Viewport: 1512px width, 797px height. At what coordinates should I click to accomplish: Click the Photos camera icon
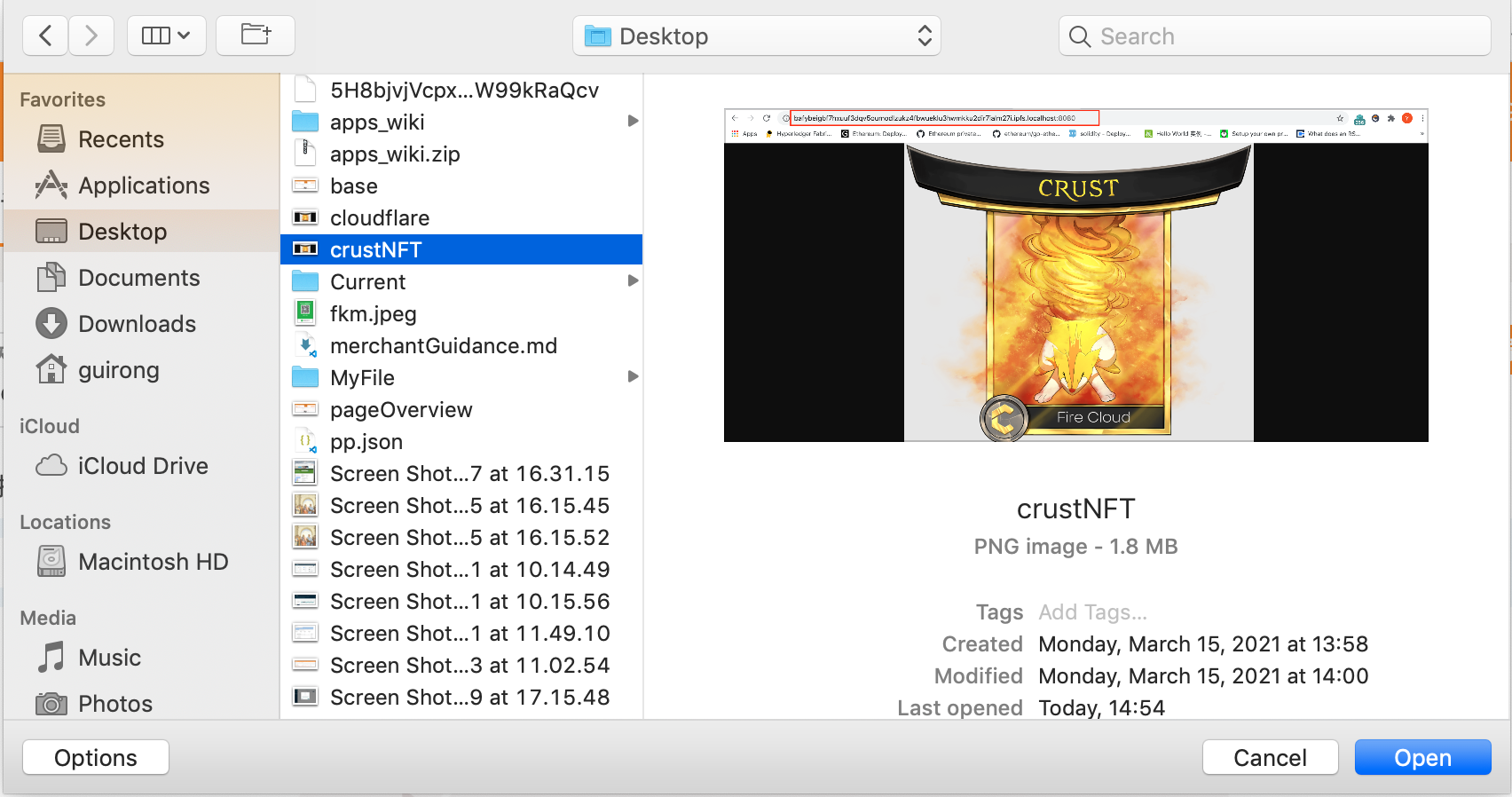pyautogui.click(x=51, y=705)
